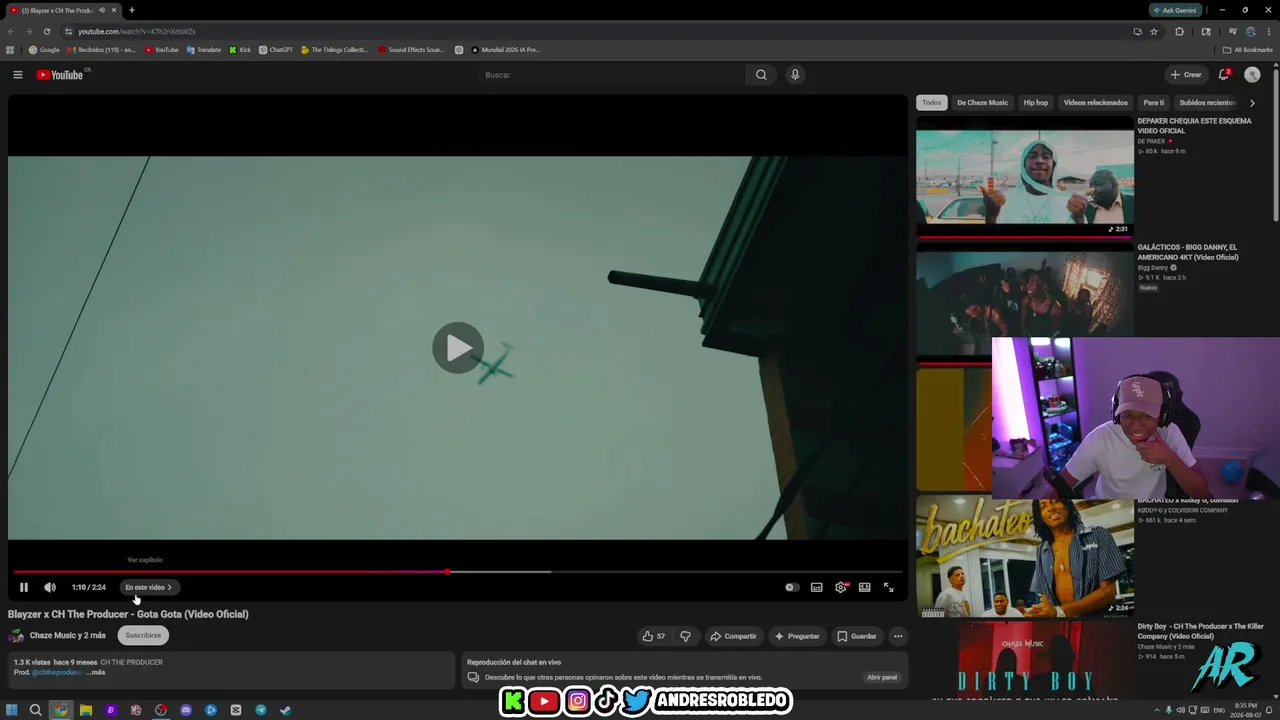The height and width of the screenshot is (720, 1280).
Task: Switch to theater mode
Action: [x=865, y=587]
